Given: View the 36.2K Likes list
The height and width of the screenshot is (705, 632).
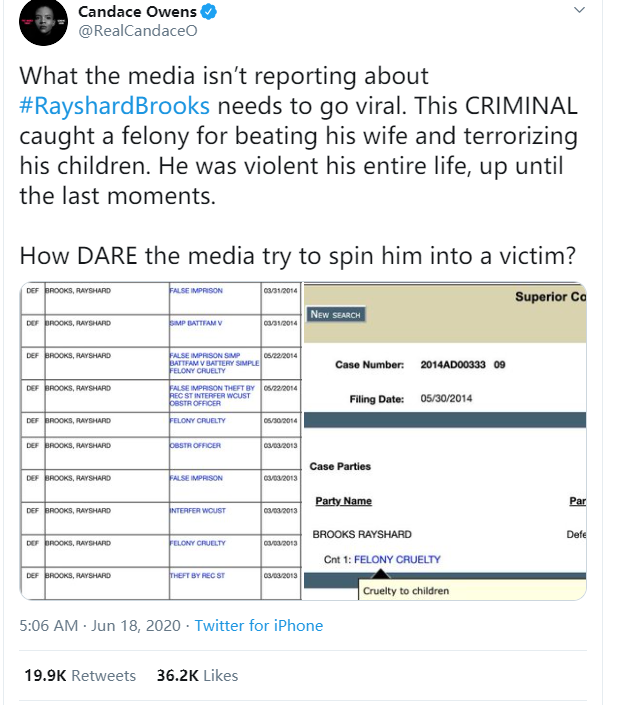Looking at the screenshot, I should tap(197, 675).
